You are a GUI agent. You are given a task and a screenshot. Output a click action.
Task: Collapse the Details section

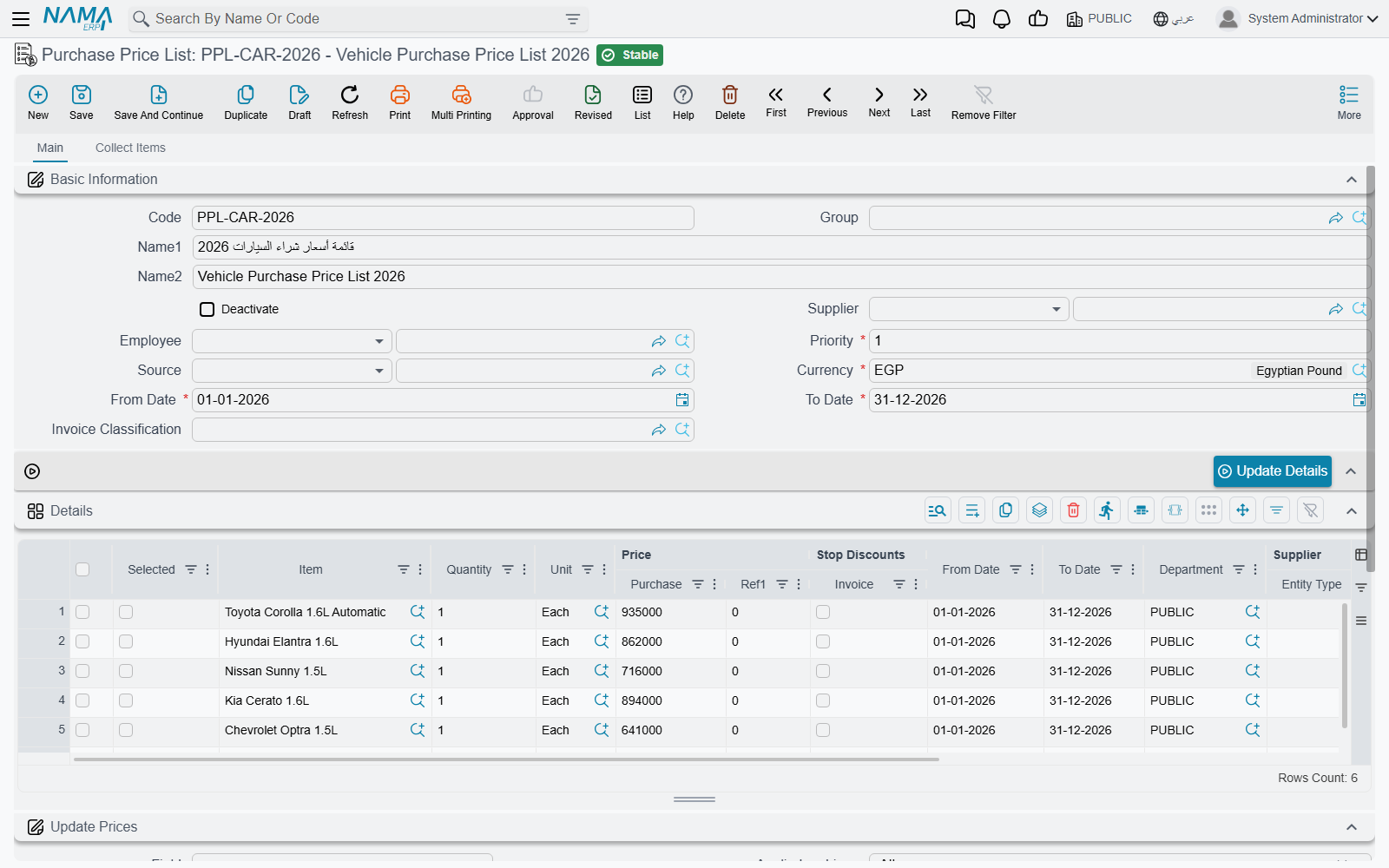1352,511
